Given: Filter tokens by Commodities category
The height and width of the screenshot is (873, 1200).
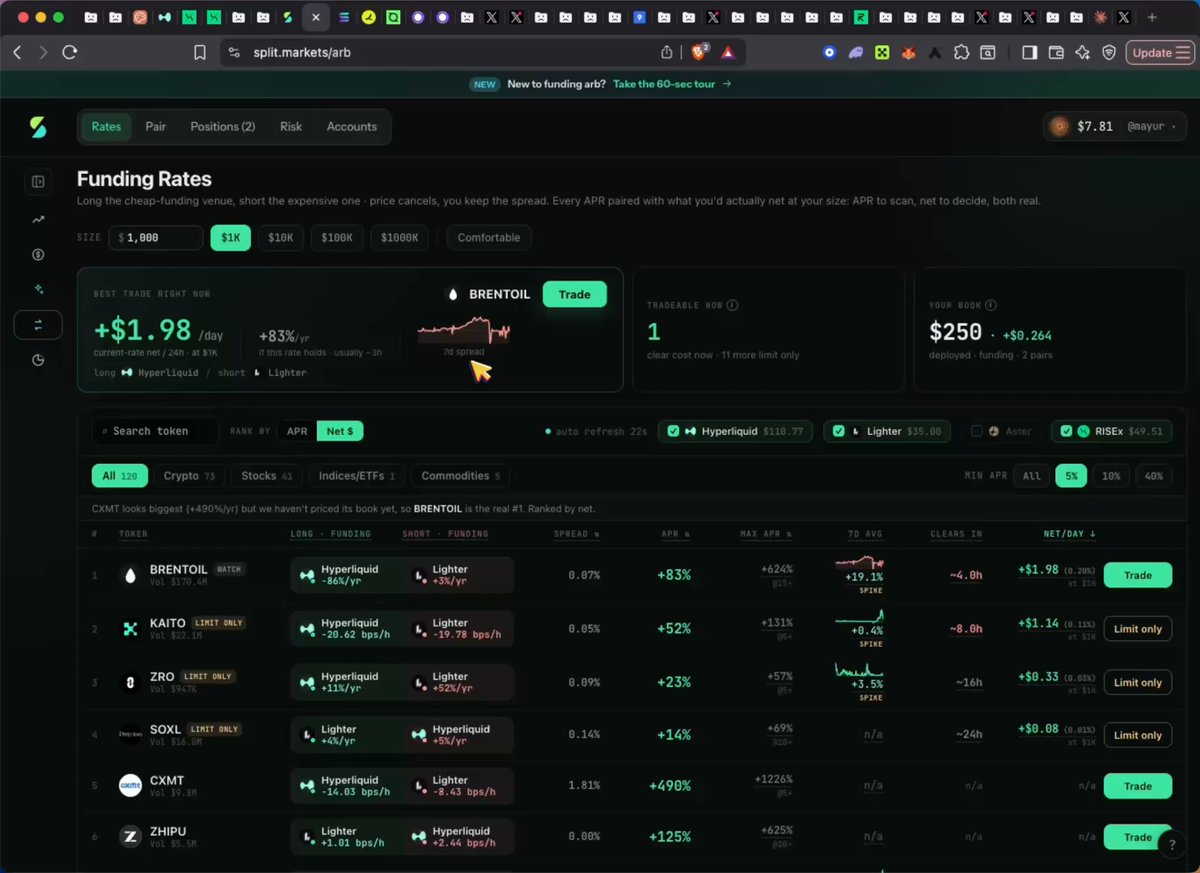Looking at the screenshot, I should (x=461, y=476).
